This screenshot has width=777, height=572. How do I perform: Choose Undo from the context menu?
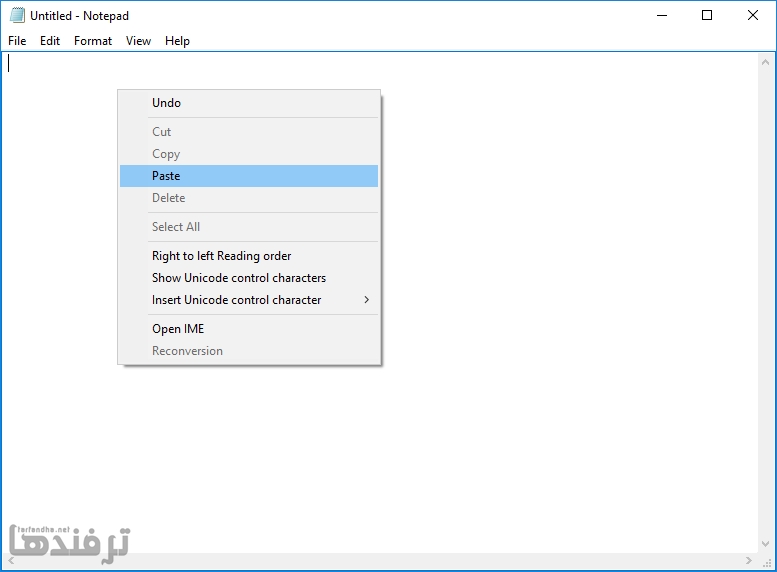coord(249,103)
